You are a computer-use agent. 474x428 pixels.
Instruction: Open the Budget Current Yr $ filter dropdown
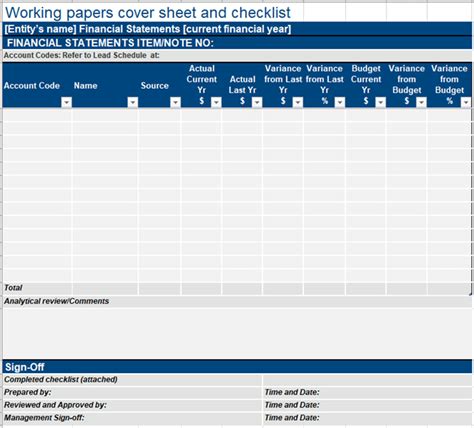tap(380, 102)
